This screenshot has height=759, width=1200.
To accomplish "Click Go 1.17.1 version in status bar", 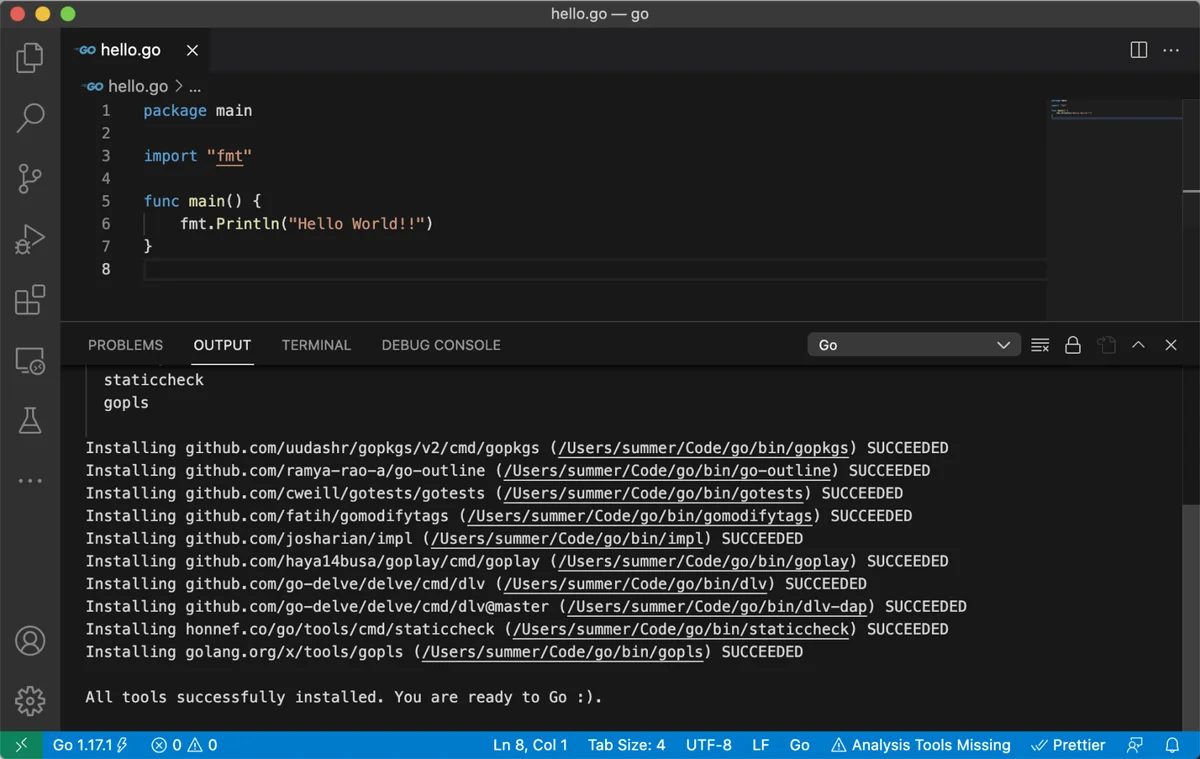I will point(90,745).
